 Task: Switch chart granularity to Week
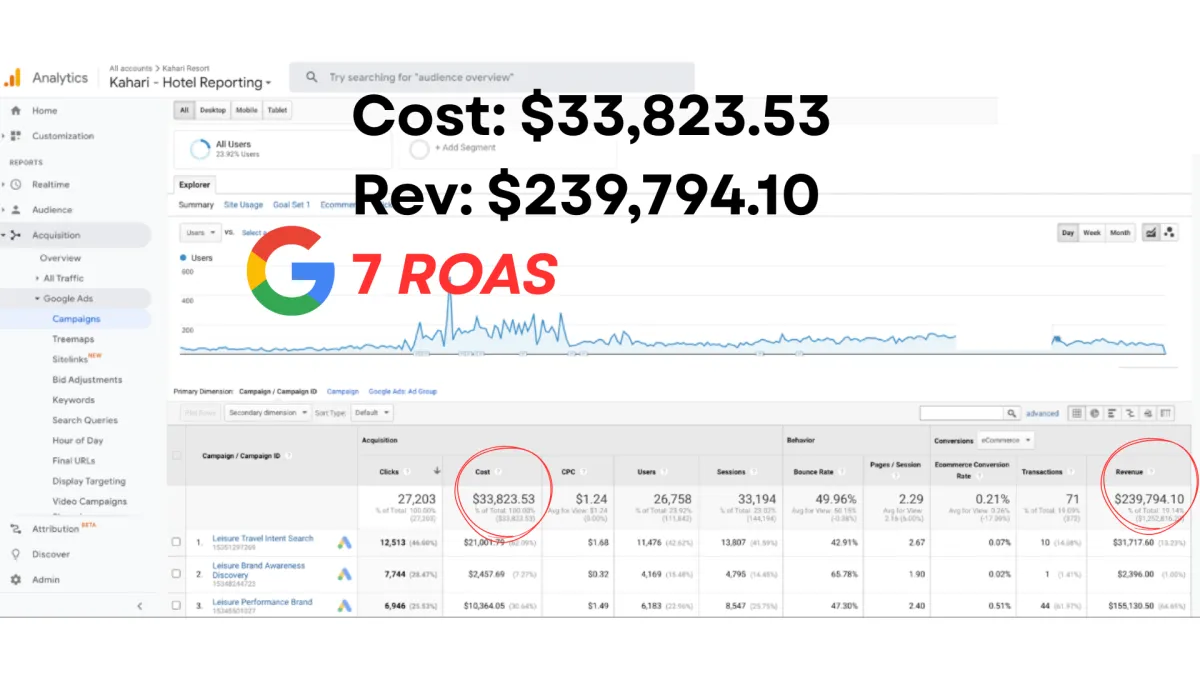[x=1092, y=233]
